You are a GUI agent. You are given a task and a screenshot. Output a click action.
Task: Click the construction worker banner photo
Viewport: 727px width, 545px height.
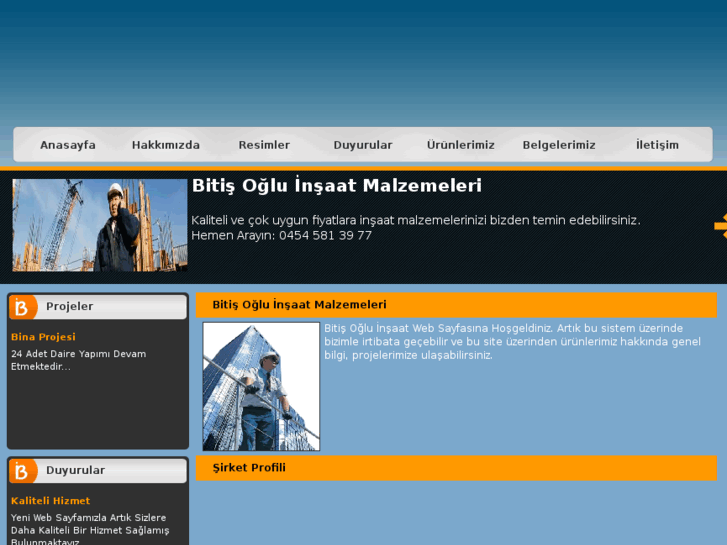point(100,225)
